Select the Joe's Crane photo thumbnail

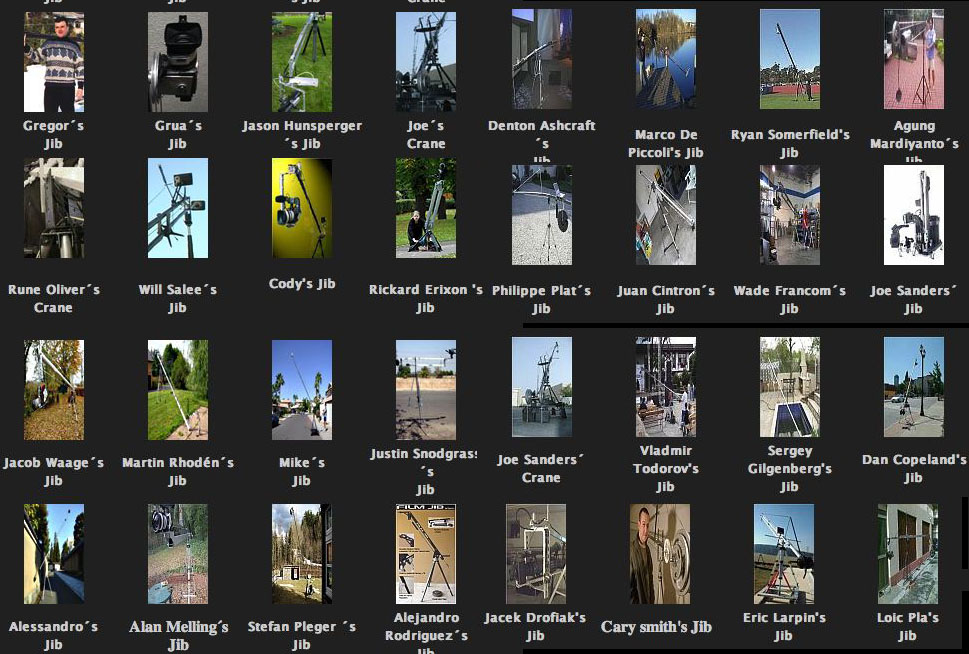tap(426, 62)
